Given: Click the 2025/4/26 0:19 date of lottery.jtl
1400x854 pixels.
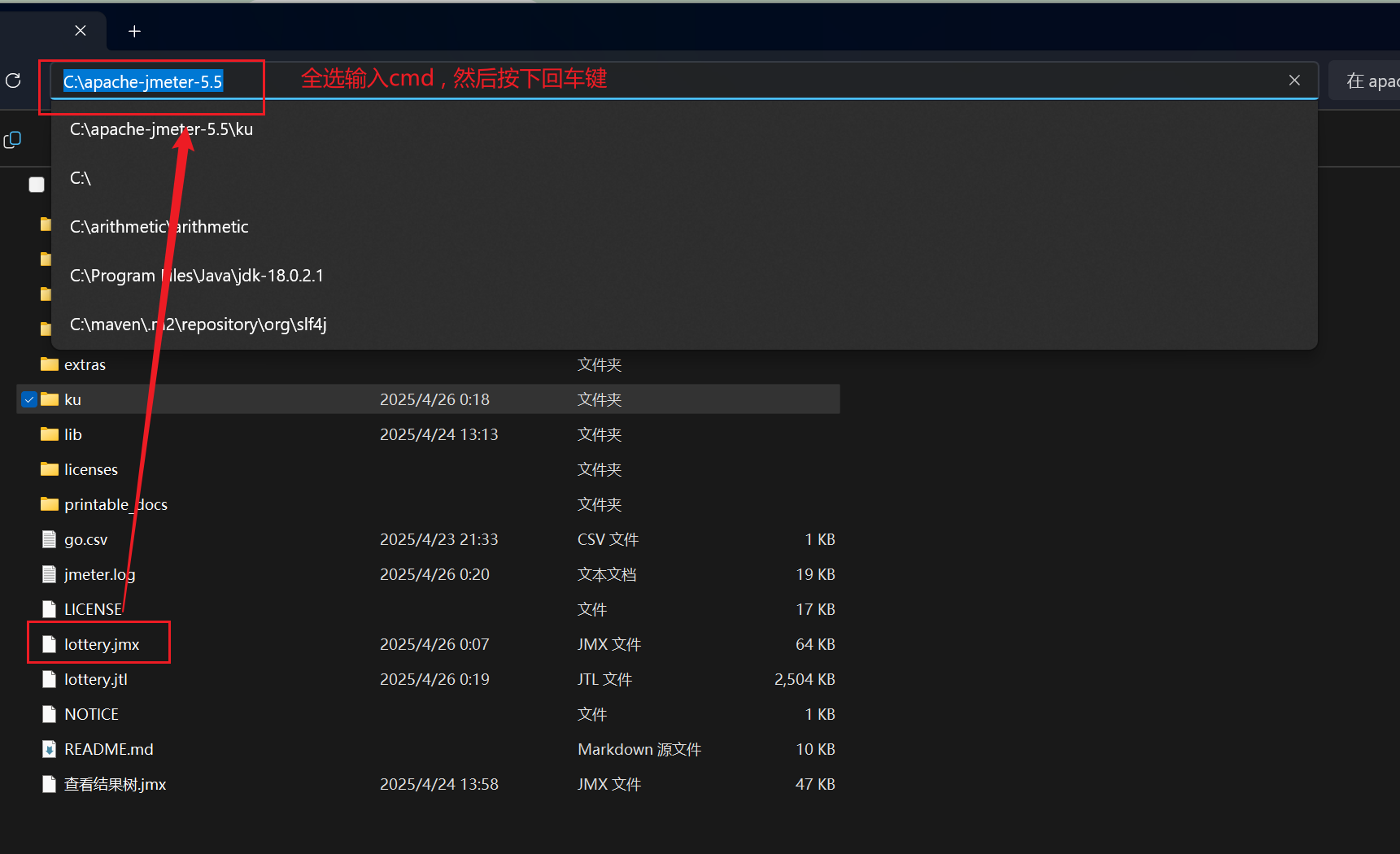Looking at the screenshot, I should tap(434, 679).
